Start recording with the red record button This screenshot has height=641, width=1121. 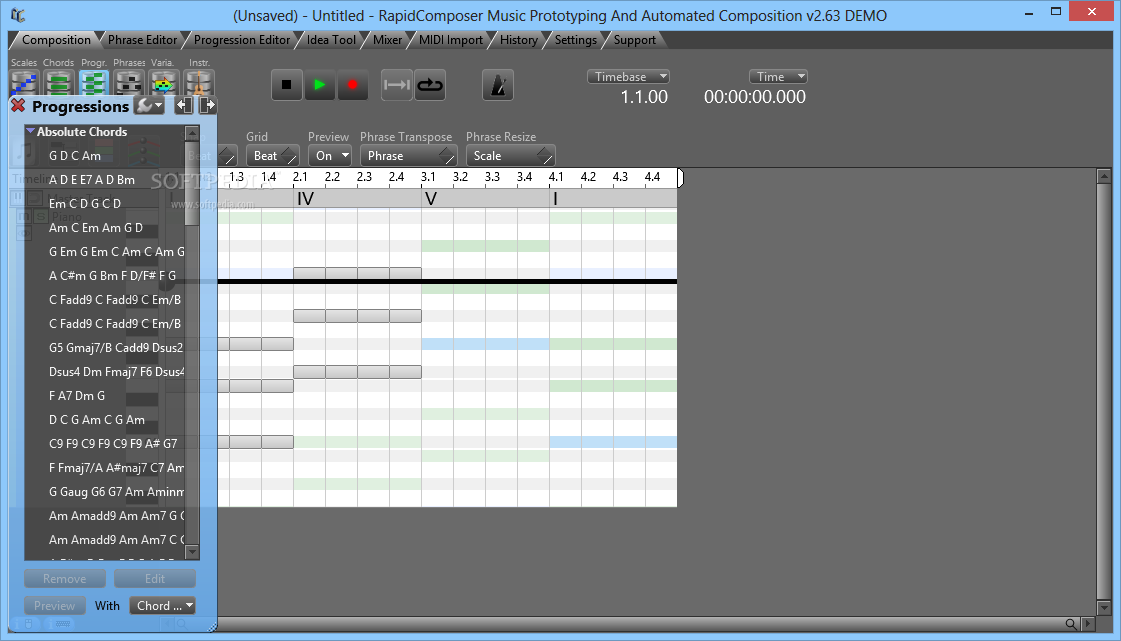point(352,85)
